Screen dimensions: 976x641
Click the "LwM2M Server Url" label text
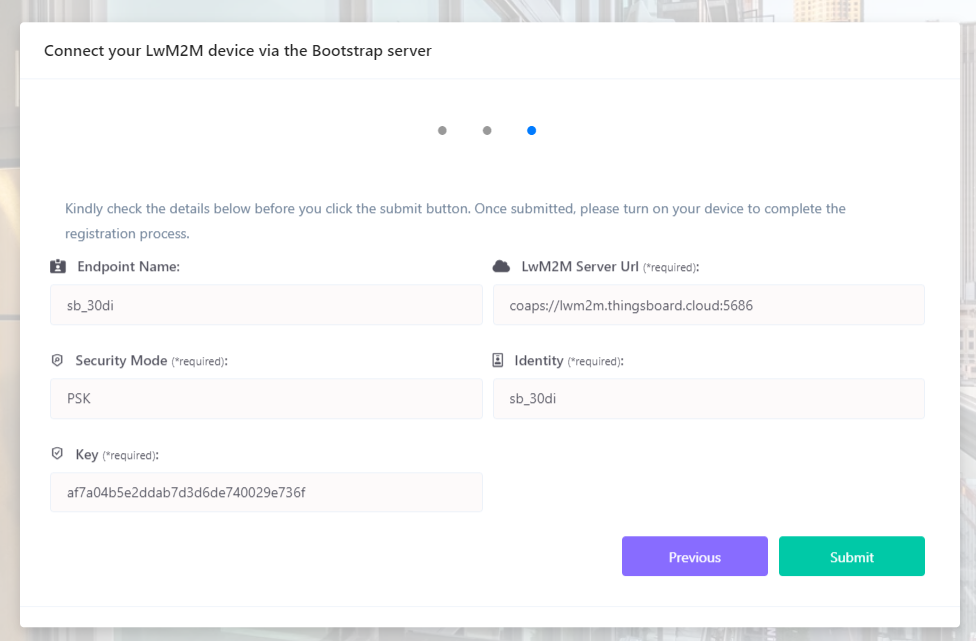click(580, 267)
